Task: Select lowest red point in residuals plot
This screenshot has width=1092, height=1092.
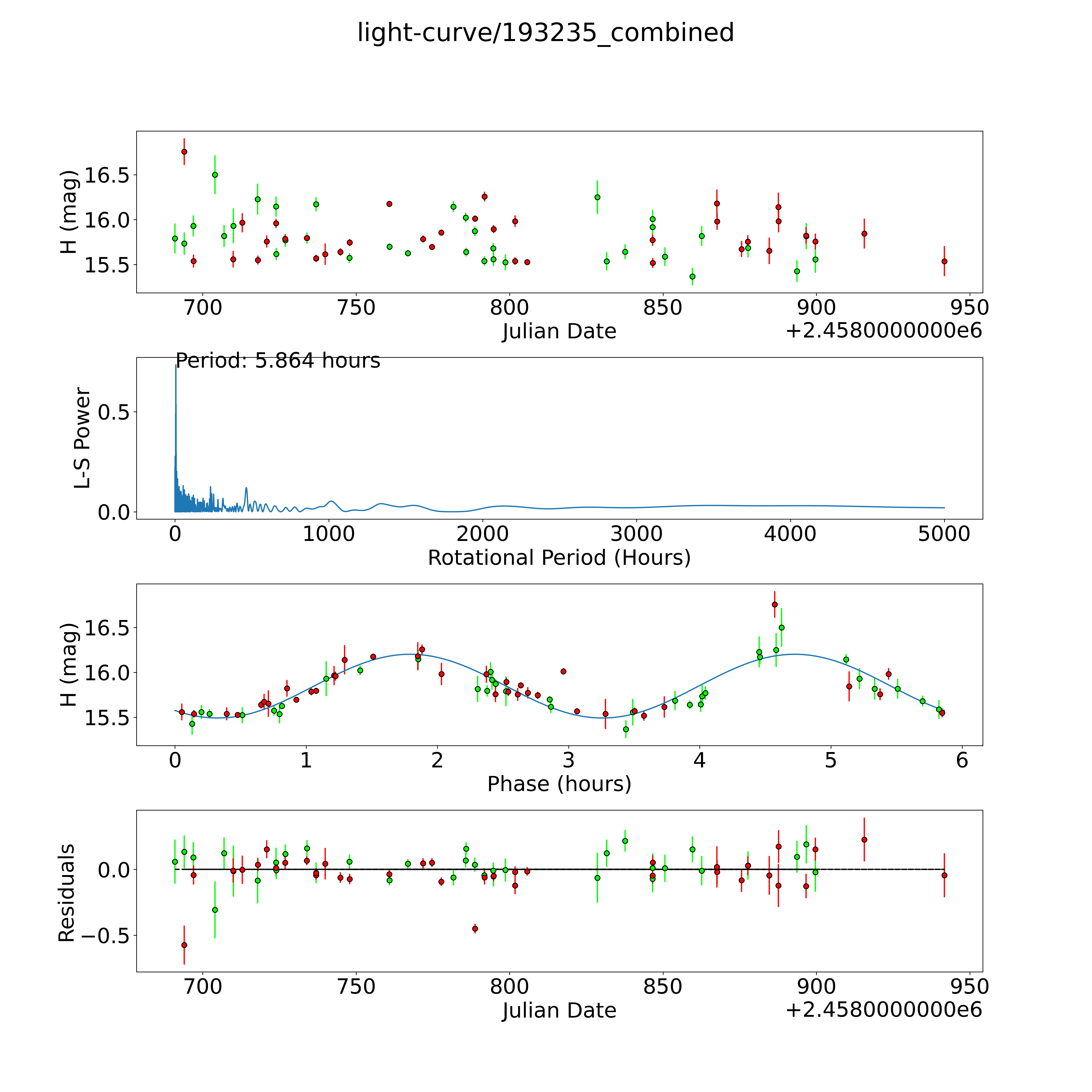Action: [x=184, y=945]
